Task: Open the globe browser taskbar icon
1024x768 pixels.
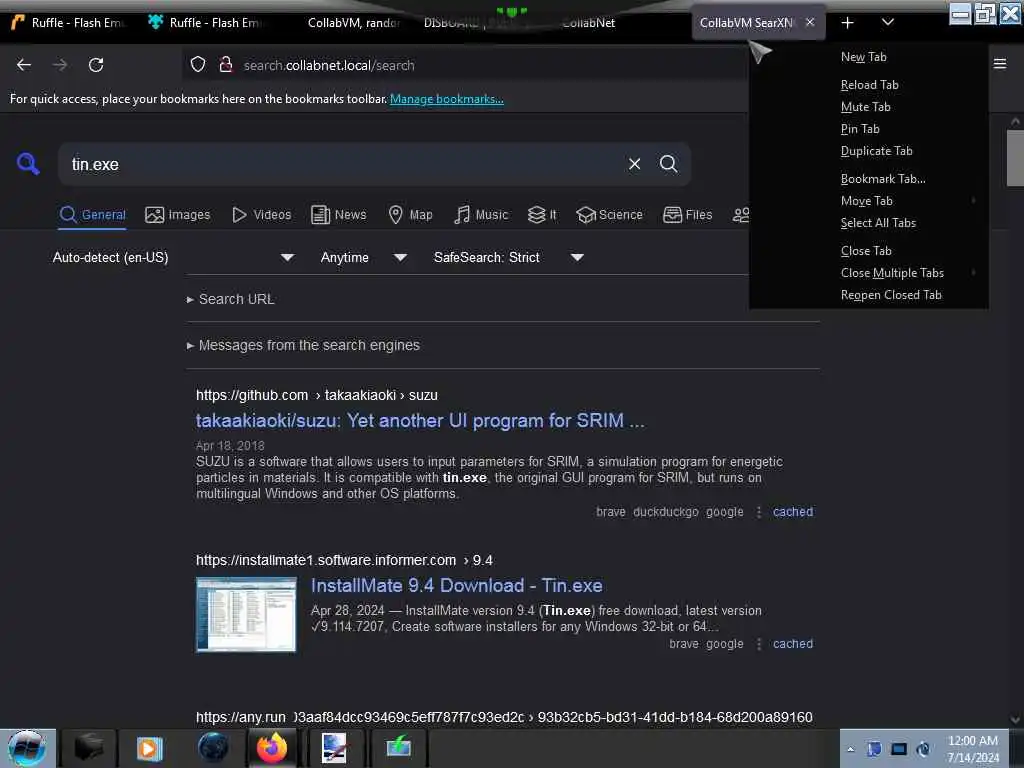Action: pyautogui.click(x=213, y=748)
